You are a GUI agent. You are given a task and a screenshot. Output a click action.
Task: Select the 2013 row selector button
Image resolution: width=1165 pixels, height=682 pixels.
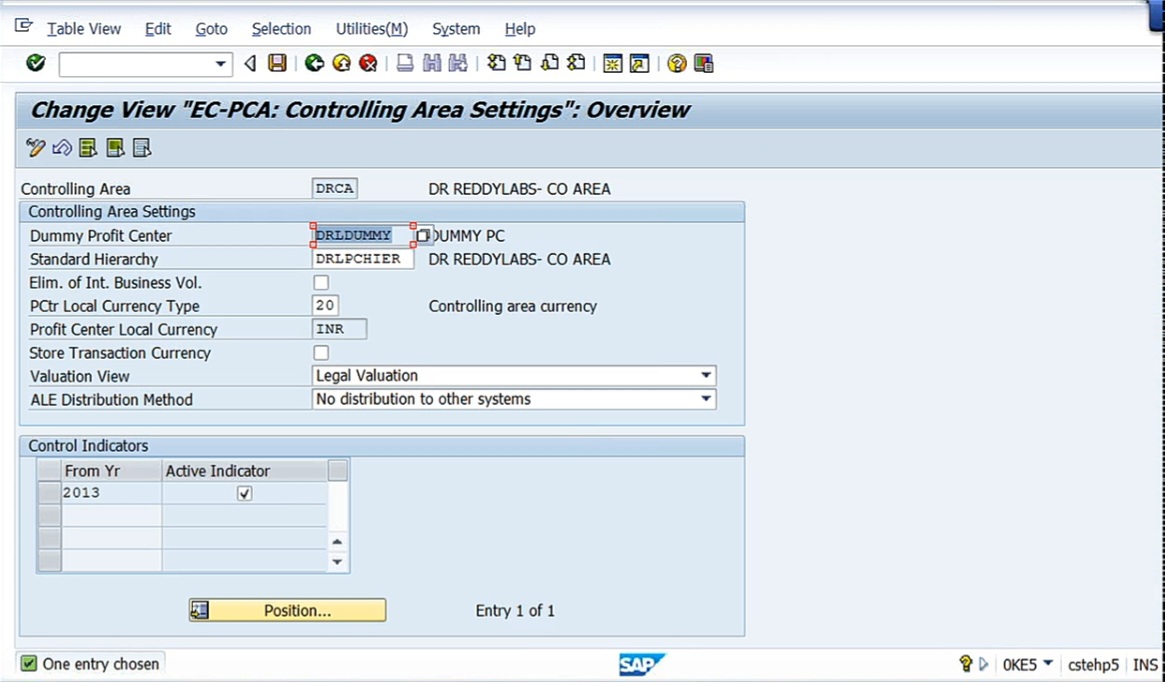point(49,493)
